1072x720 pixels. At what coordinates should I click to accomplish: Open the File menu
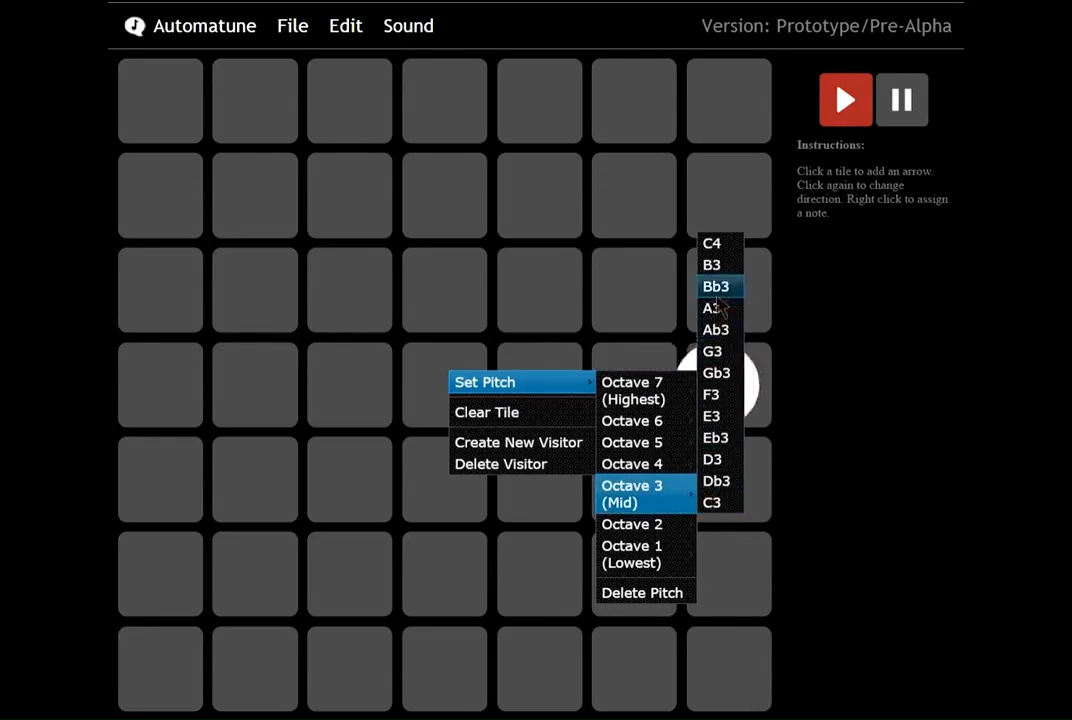292,26
